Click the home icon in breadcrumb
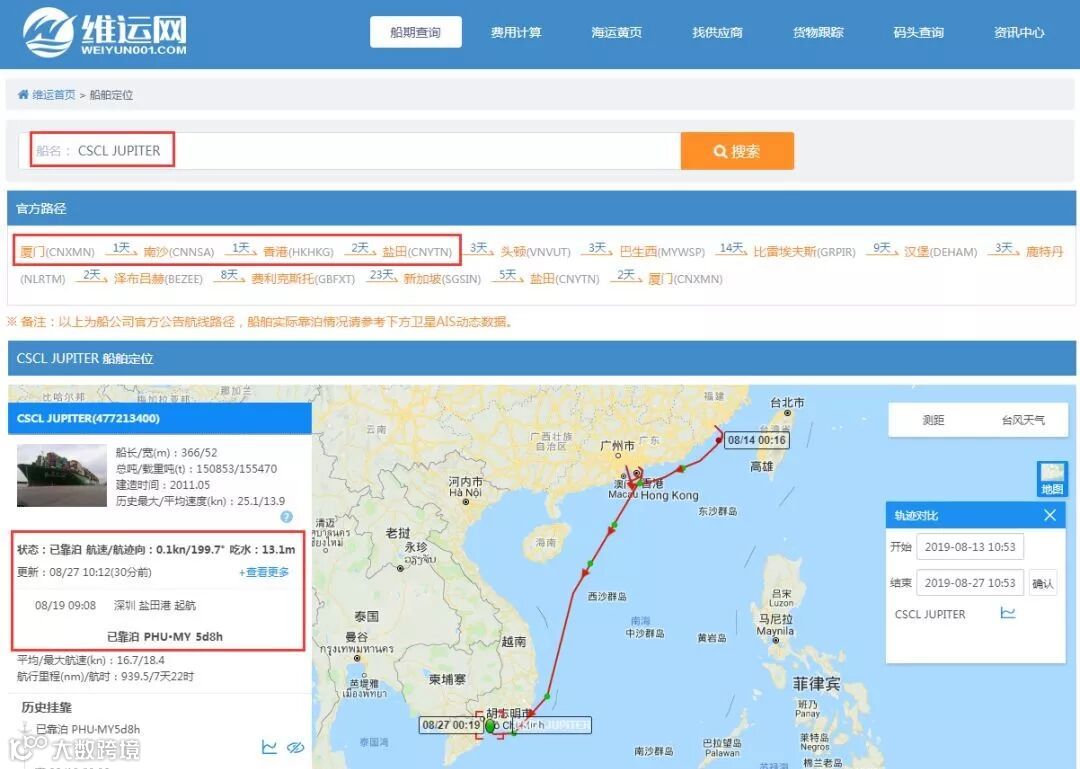Image resolution: width=1080 pixels, height=769 pixels. 23,94
